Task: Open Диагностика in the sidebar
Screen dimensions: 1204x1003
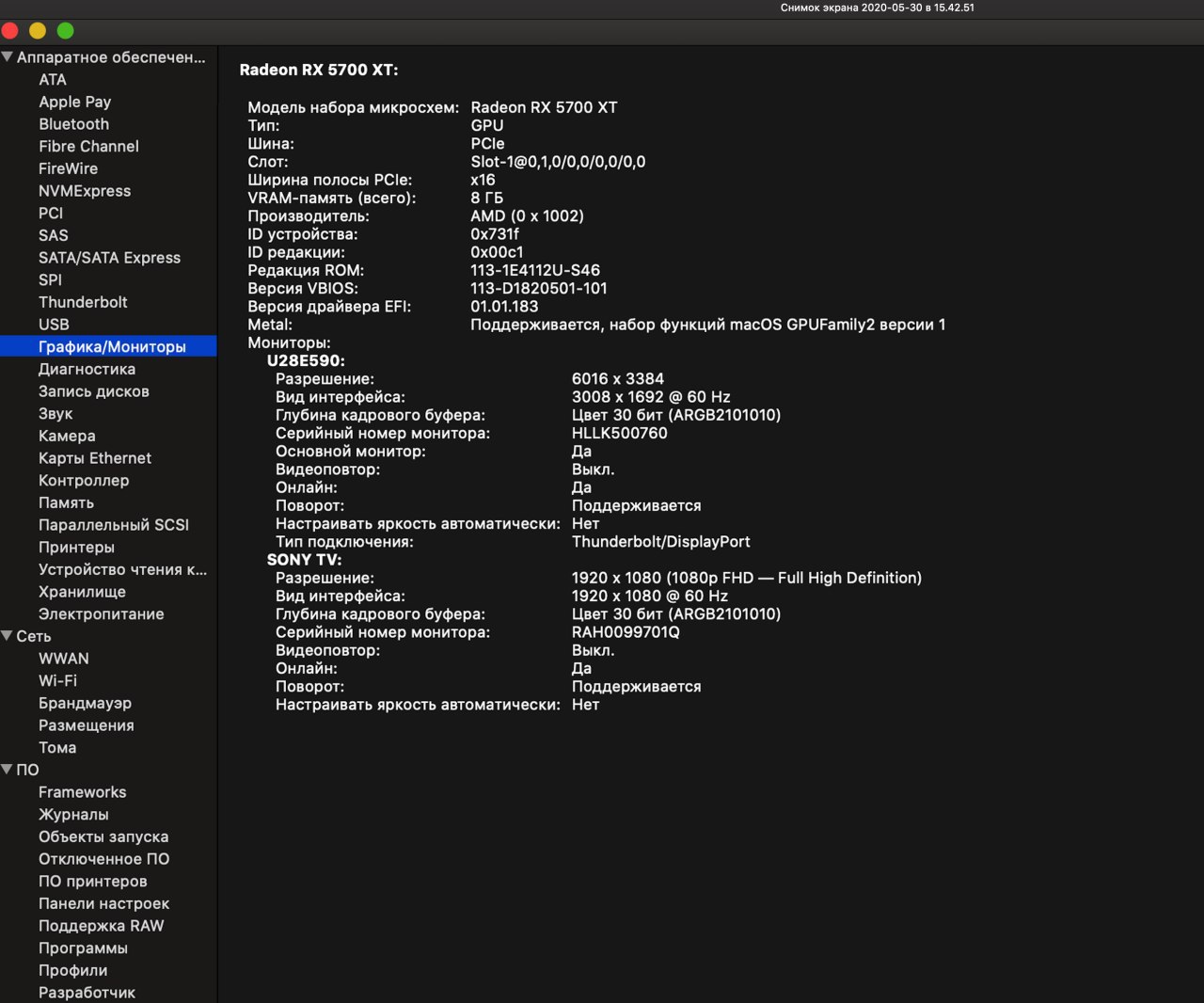Action: click(x=87, y=369)
